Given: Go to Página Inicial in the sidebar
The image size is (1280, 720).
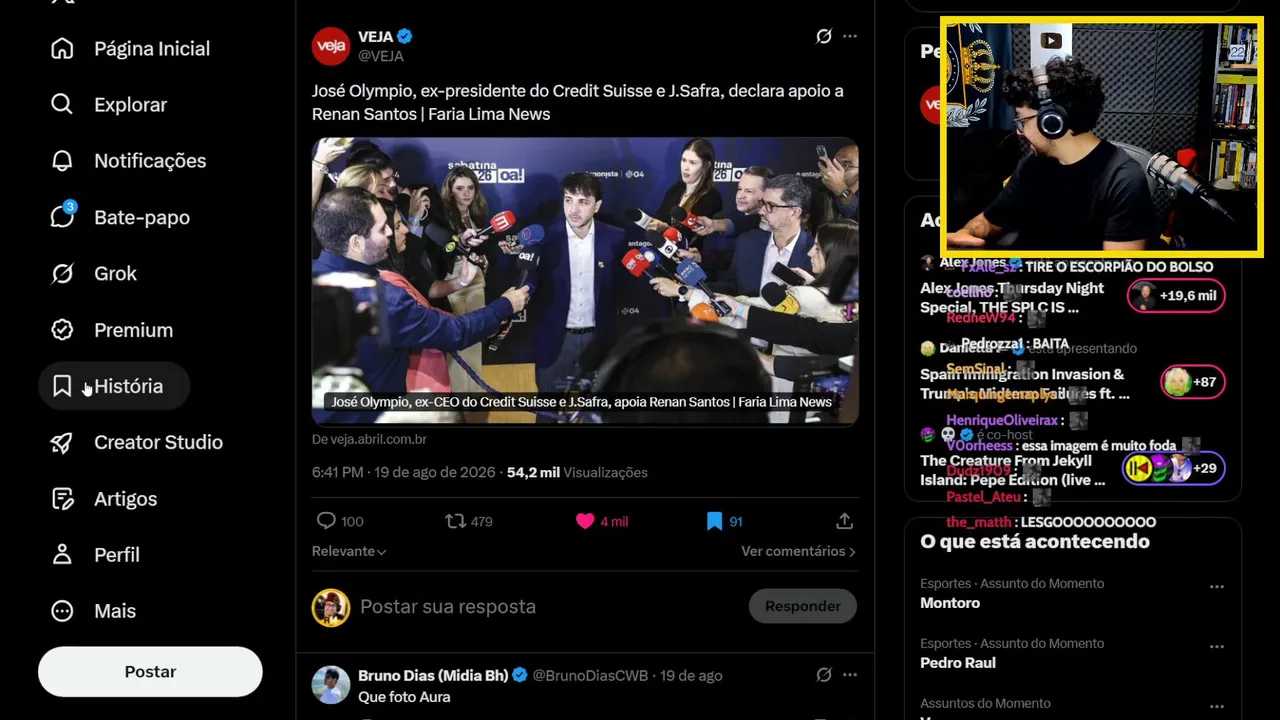Looking at the screenshot, I should (131, 48).
